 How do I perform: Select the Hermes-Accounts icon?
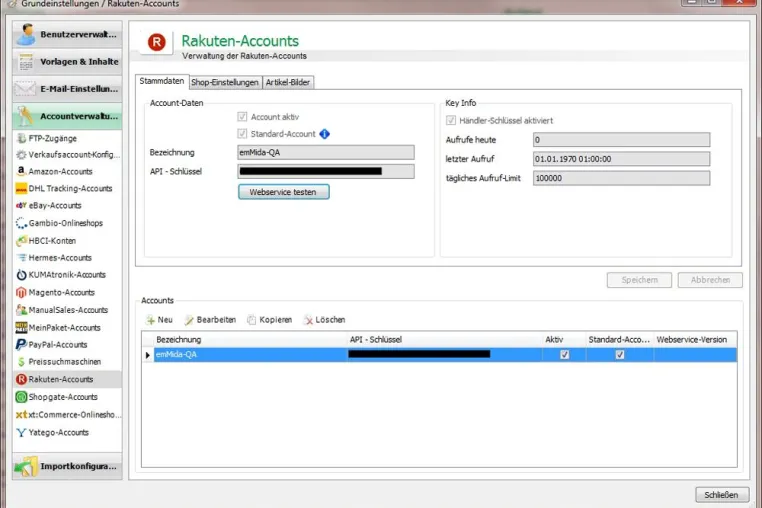tap(21, 258)
